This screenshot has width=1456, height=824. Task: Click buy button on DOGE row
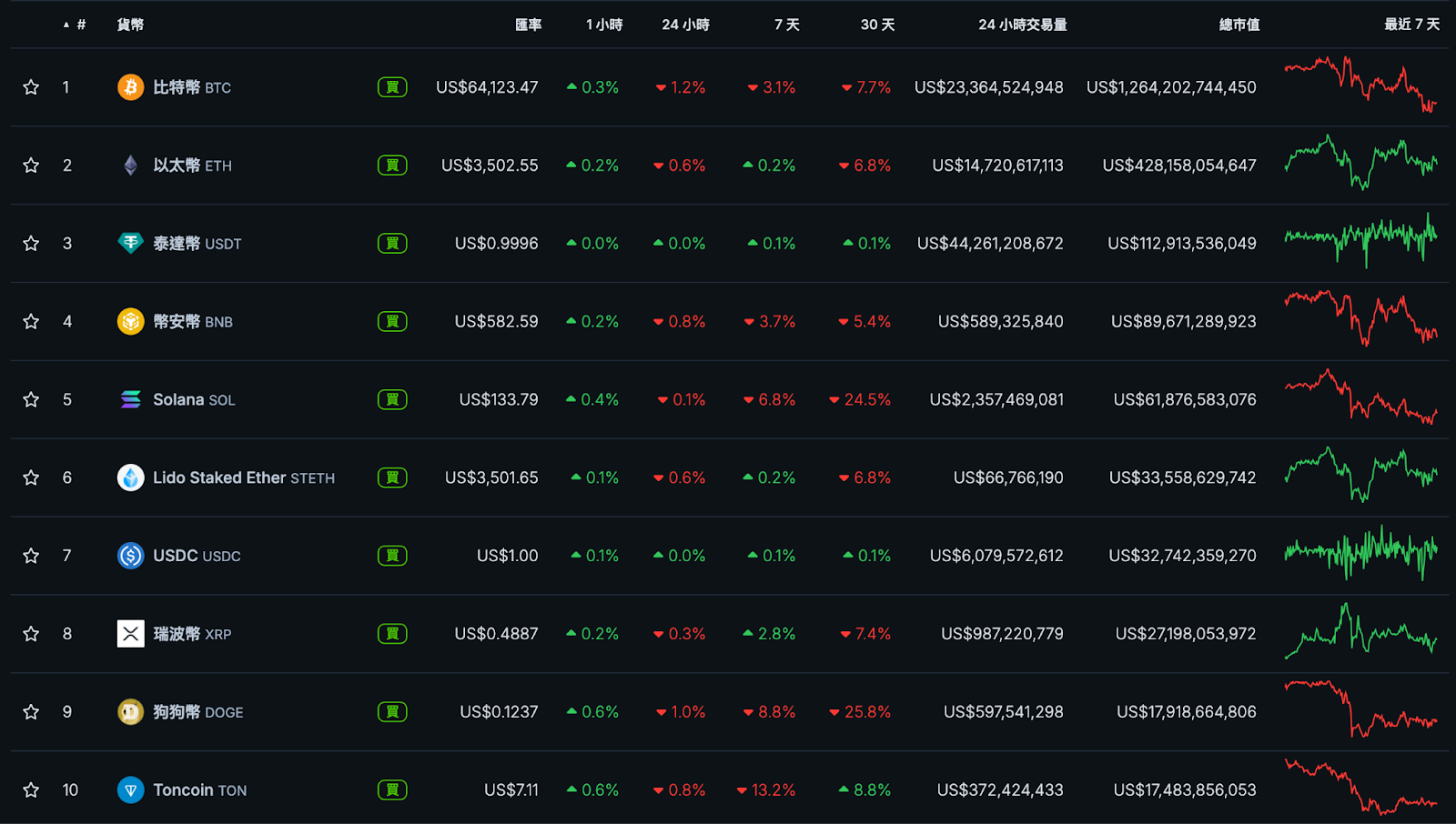point(392,712)
